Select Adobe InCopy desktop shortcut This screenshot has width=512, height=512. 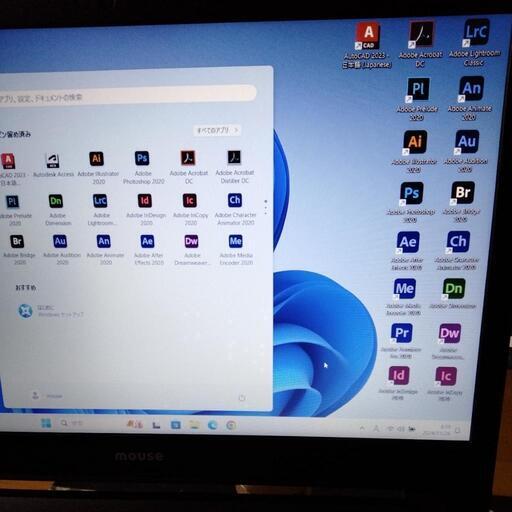(x=445, y=383)
